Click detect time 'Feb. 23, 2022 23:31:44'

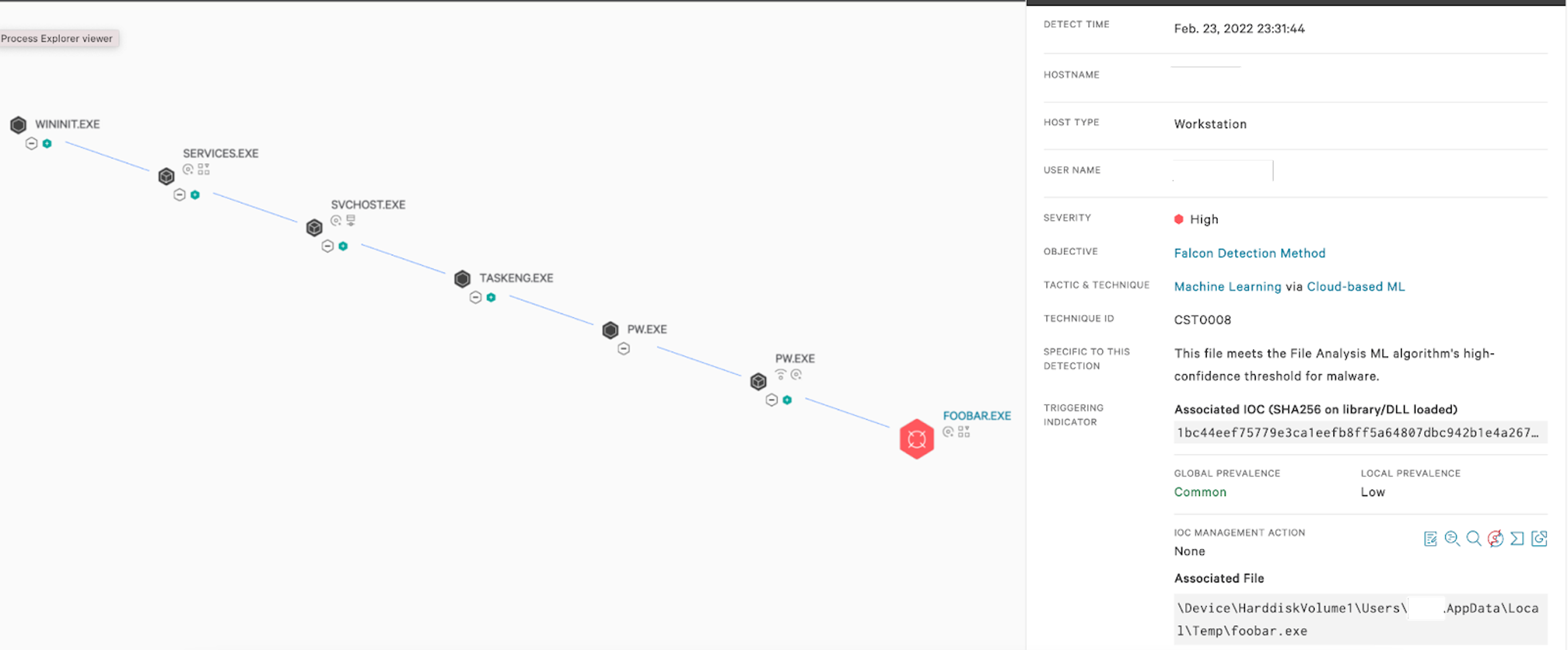(x=1239, y=29)
